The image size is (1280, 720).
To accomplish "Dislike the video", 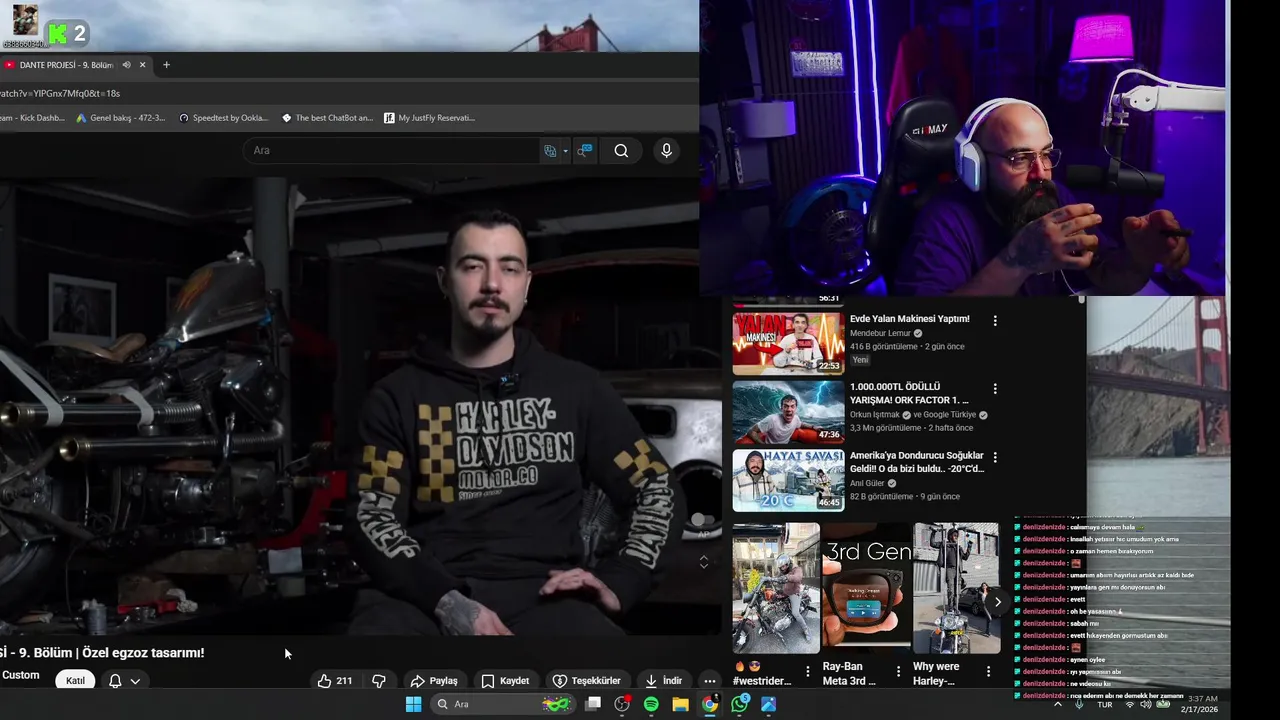I will tap(379, 681).
